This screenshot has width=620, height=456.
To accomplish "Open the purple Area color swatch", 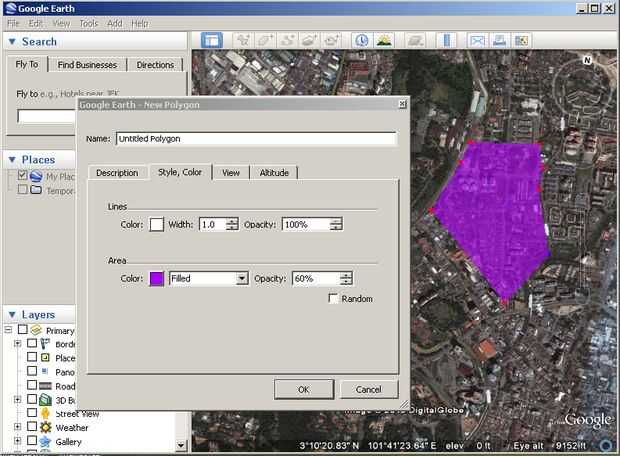I will (x=157, y=278).
